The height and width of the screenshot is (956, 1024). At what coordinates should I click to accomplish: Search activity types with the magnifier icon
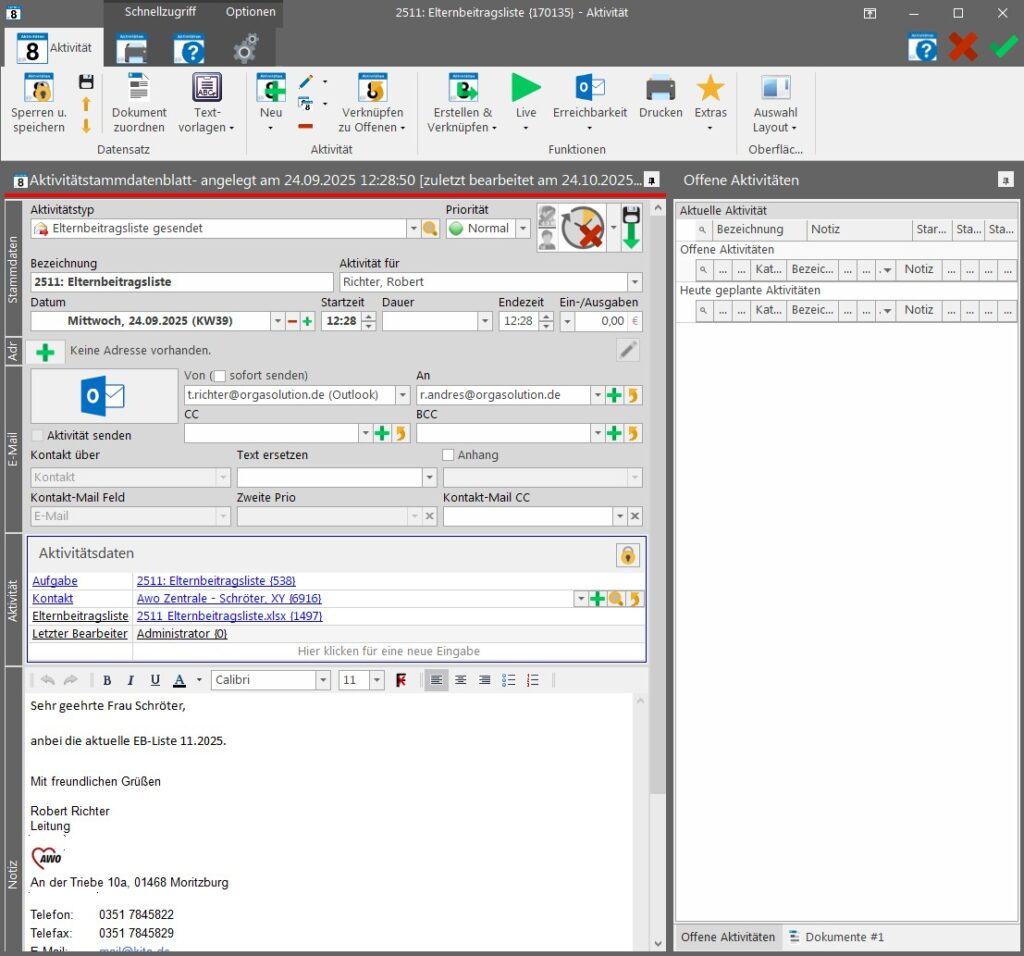[430, 229]
